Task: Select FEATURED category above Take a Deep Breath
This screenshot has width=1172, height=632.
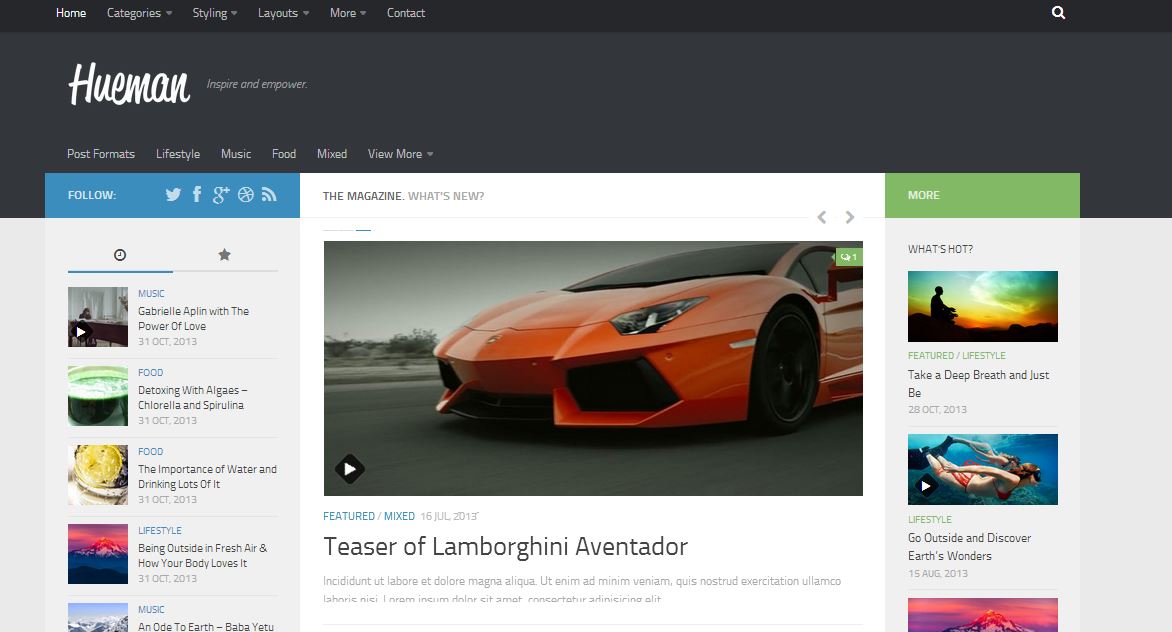Action: 931,356
